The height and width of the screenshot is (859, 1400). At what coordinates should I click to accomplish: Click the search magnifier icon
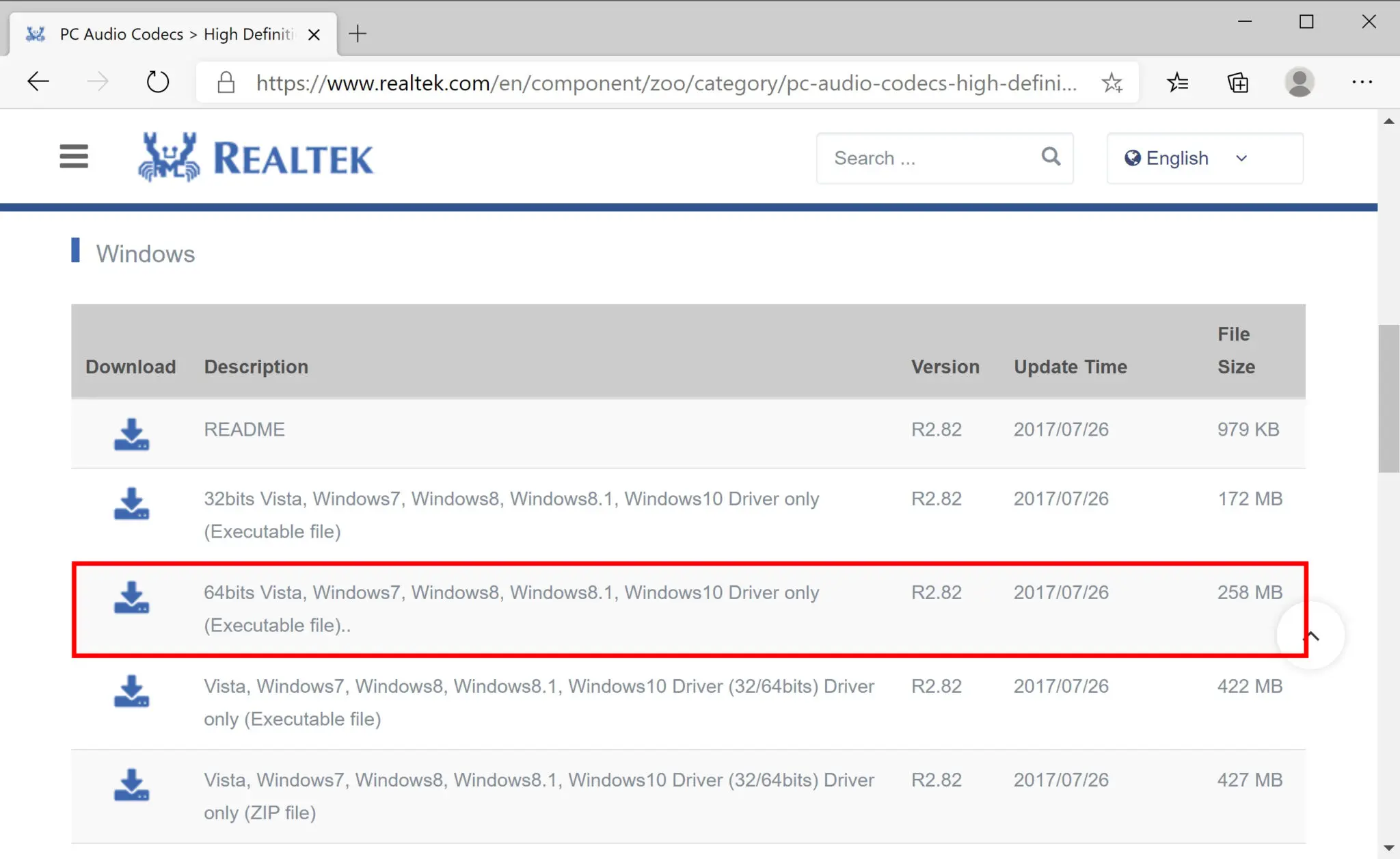(1050, 157)
